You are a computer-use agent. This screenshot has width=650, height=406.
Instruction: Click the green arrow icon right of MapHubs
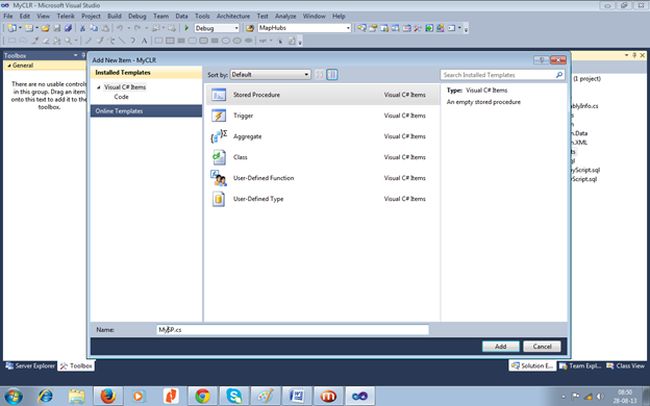pos(429,28)
